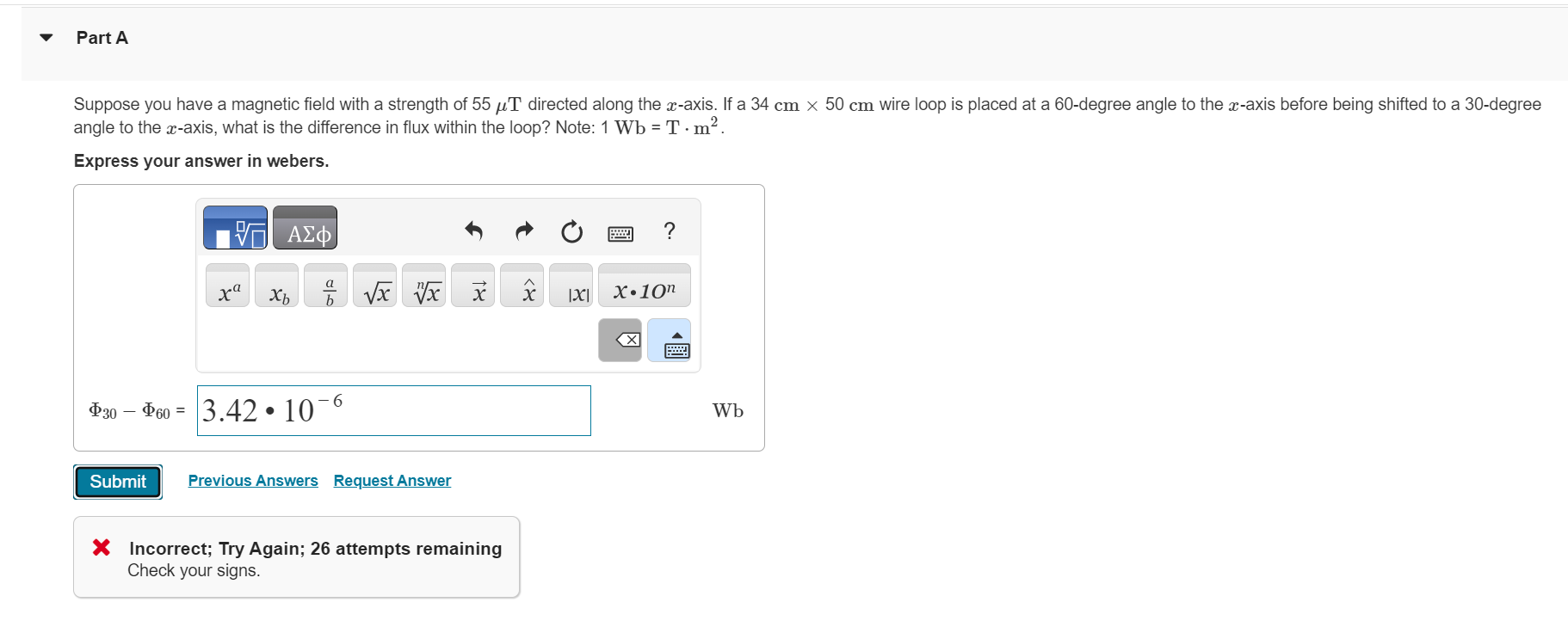Viewport: 1568px width, 633px height.
Task: Insert an absolute value template
Action: point(571,286)
